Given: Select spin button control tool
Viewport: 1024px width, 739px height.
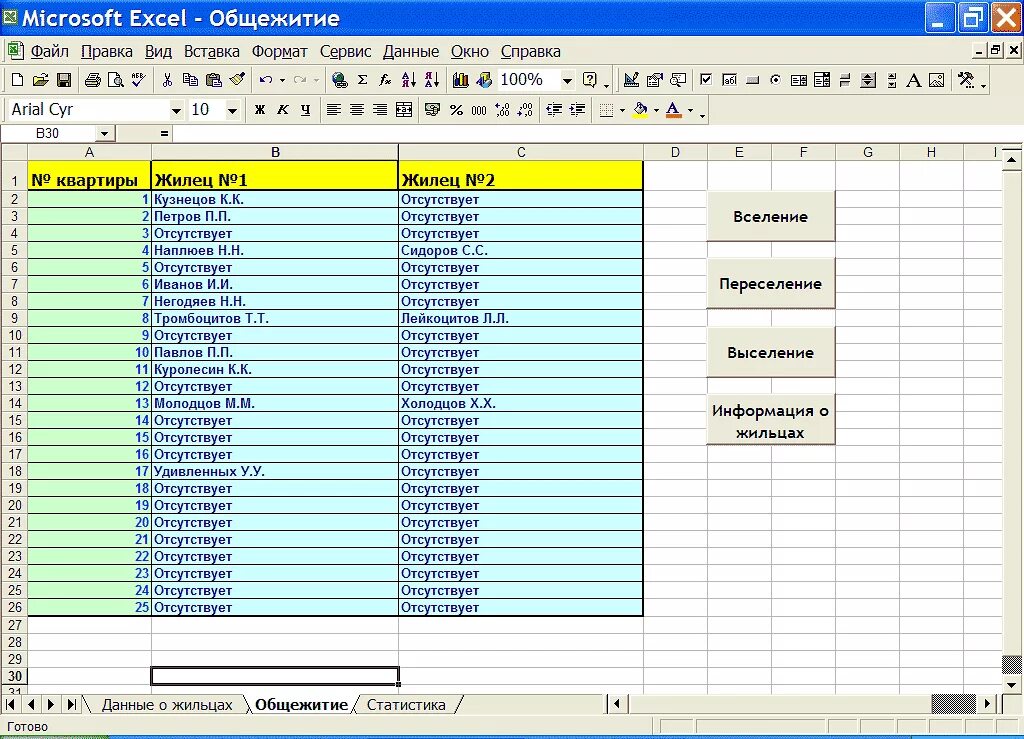Looking at the screenshot, I should (x=868, y=80).
